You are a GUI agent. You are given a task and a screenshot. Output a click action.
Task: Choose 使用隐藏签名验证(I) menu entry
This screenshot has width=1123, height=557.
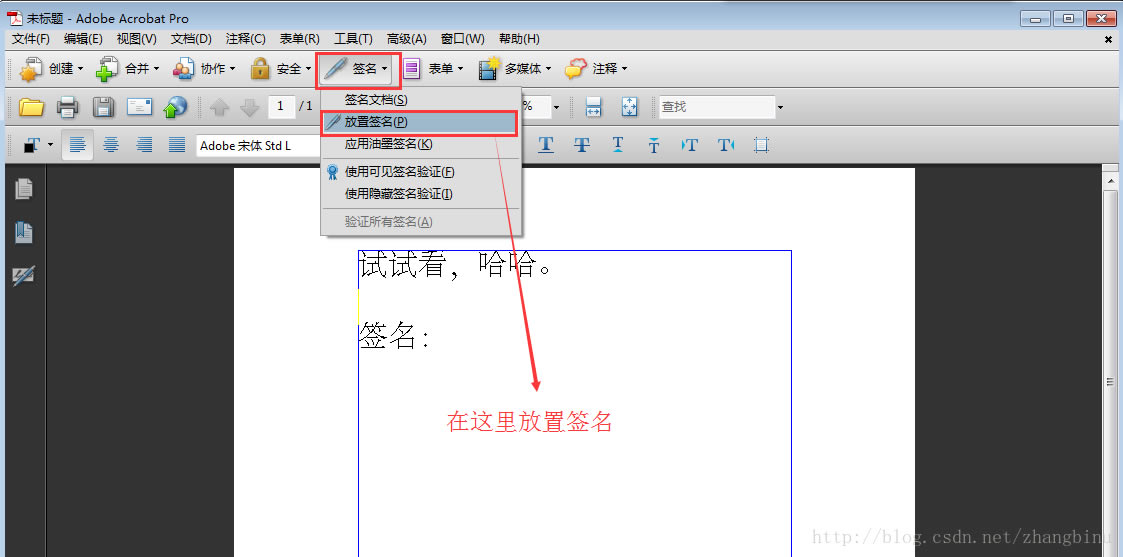421,193
